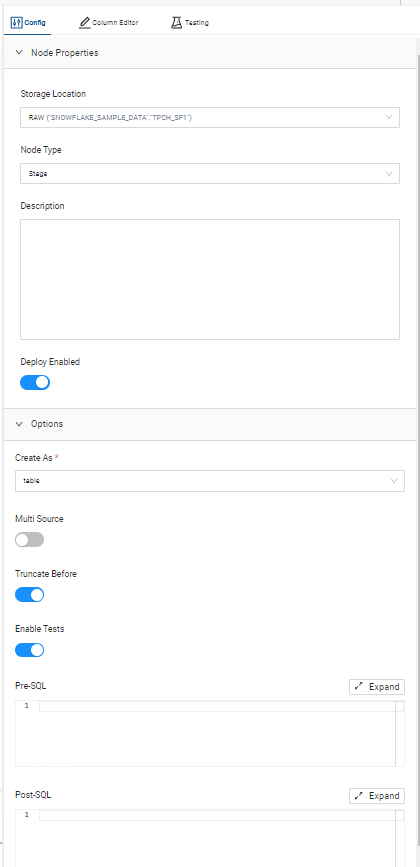Viewport: 420px width, 867px height.
Task: Collapse Node Properties section chevron
Action: (19, 53)
